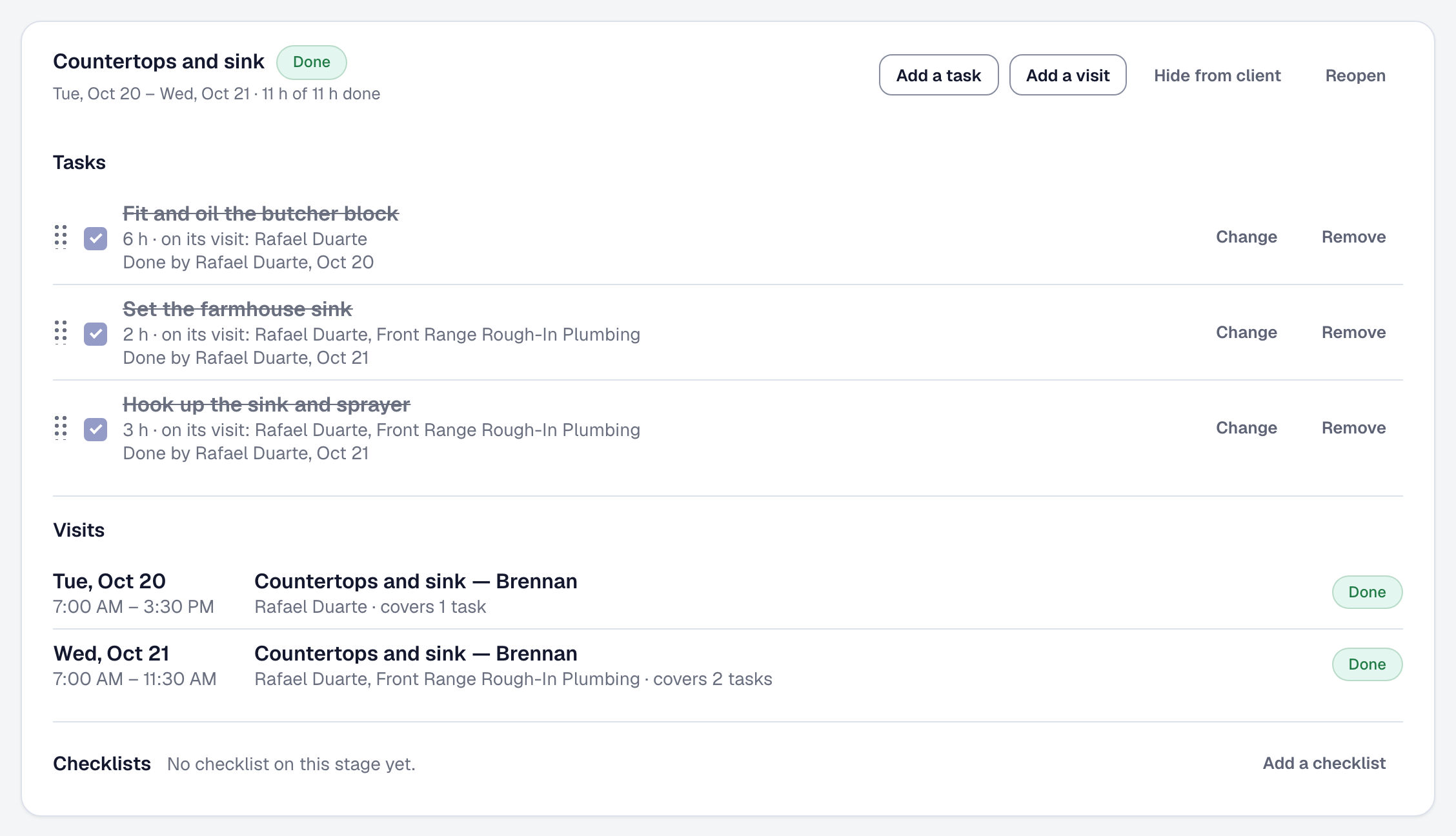Hide this stage from the client
The height and width of the screenshot is (836, 1456).
tap(1217, 75)
